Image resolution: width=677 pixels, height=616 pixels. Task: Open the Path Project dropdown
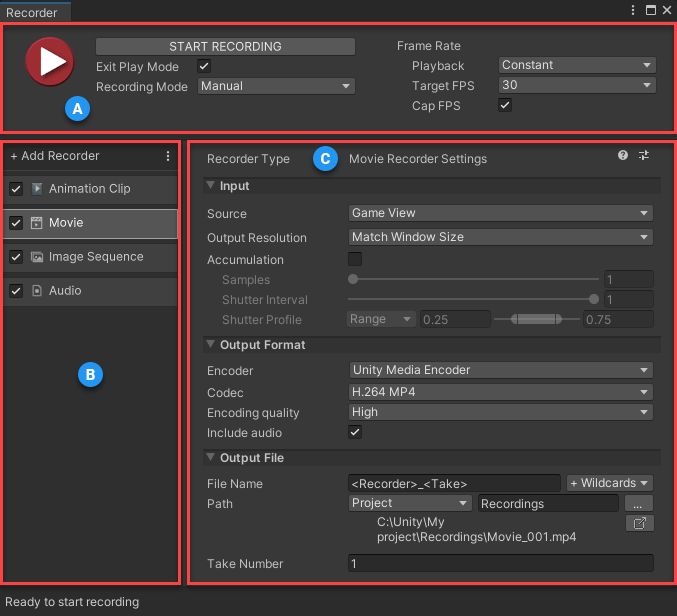410,503
